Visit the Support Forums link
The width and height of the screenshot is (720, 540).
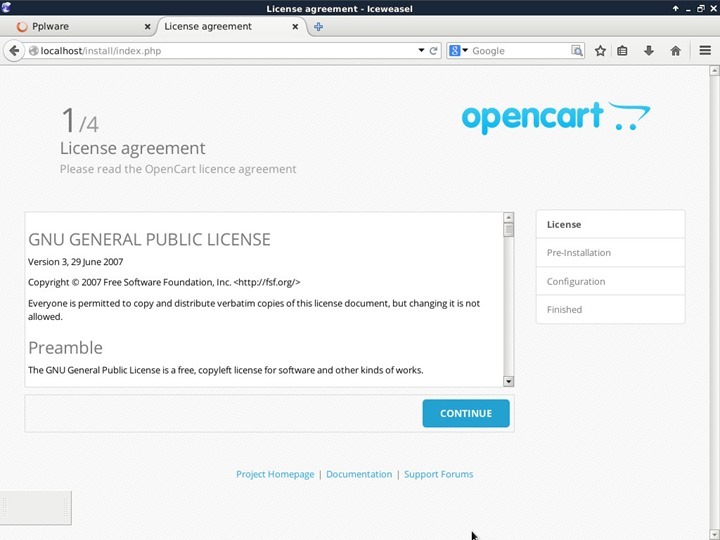point(439,474)
